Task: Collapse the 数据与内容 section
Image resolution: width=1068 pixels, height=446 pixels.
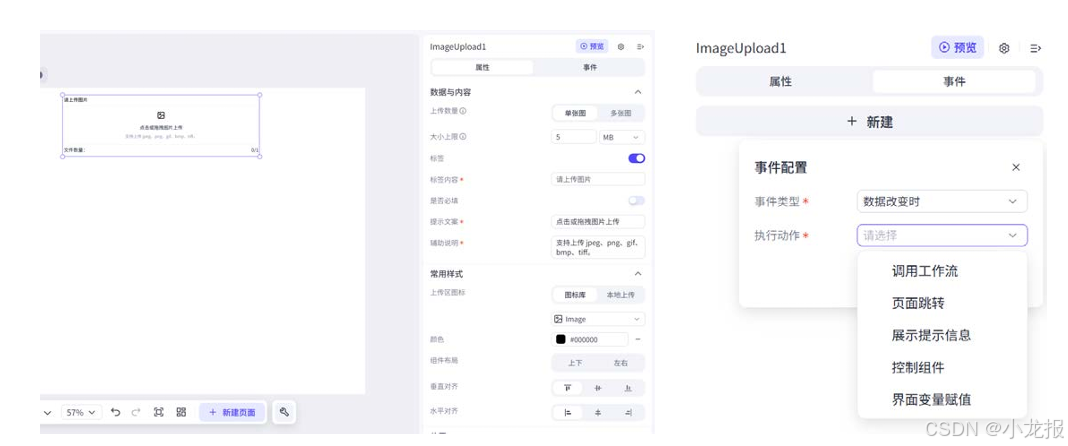Action: pos(638,92)
